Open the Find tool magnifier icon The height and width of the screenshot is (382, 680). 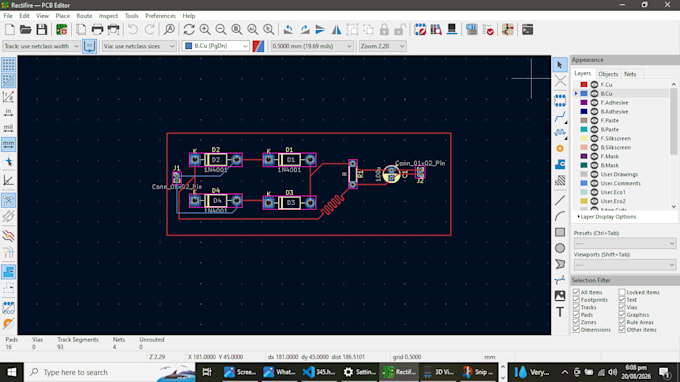point(169,29)
